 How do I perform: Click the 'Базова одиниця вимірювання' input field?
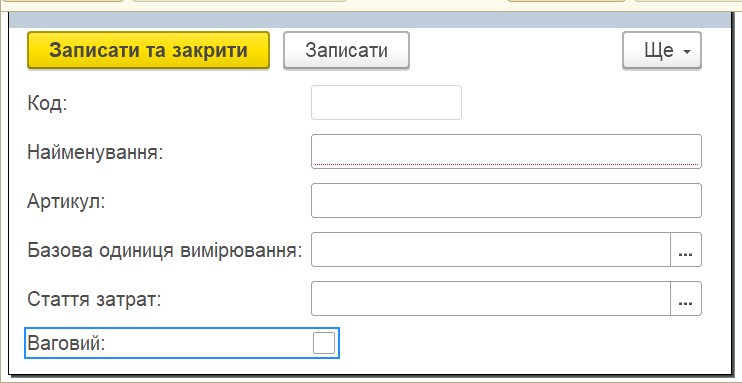491,249
